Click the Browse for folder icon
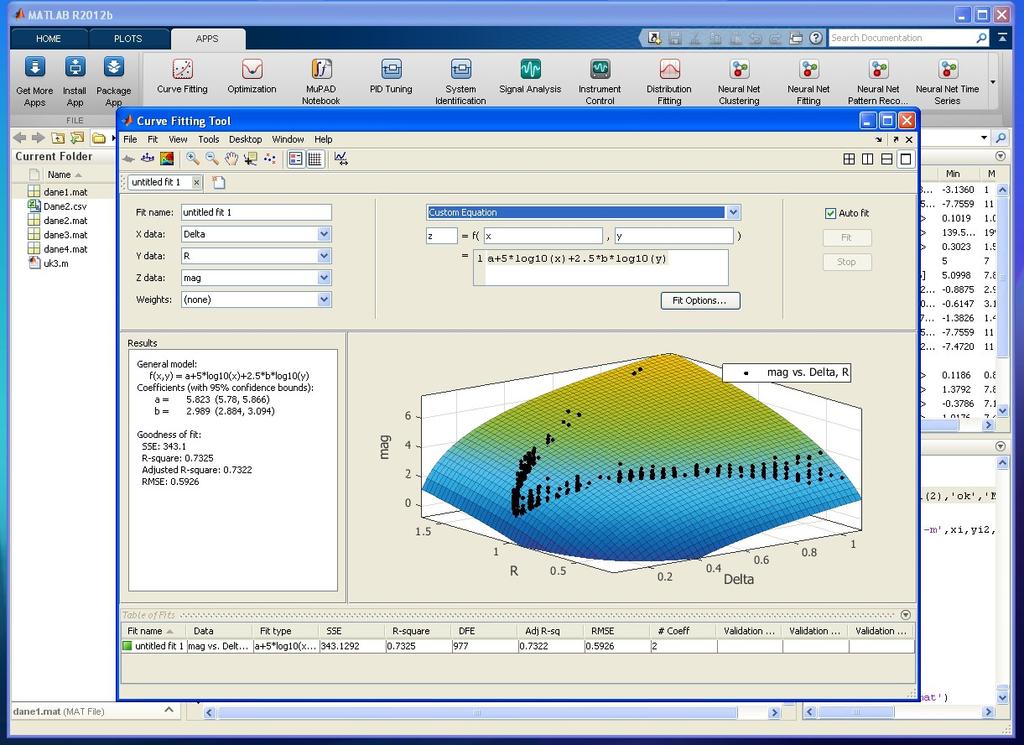The image size is (1024, 745). [78, 138]
